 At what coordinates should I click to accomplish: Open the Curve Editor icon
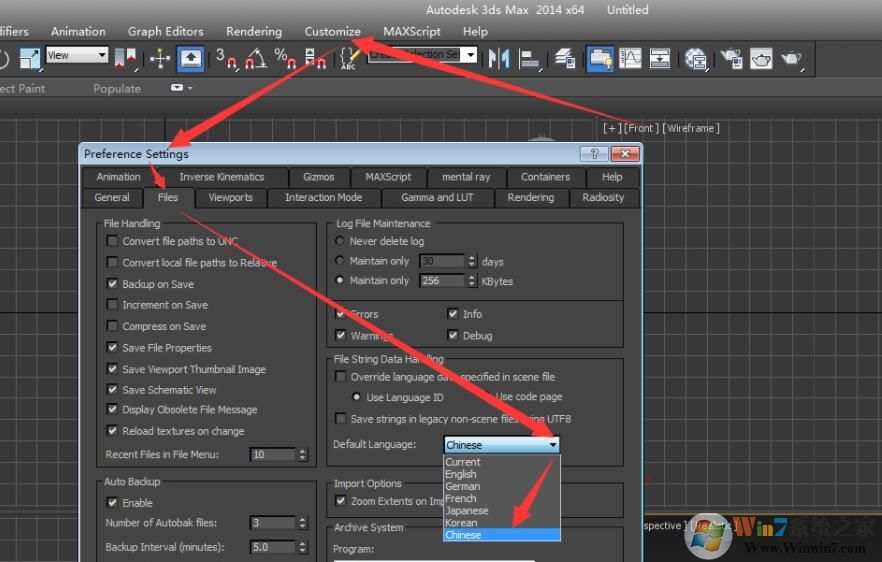[x=630, y=58]
